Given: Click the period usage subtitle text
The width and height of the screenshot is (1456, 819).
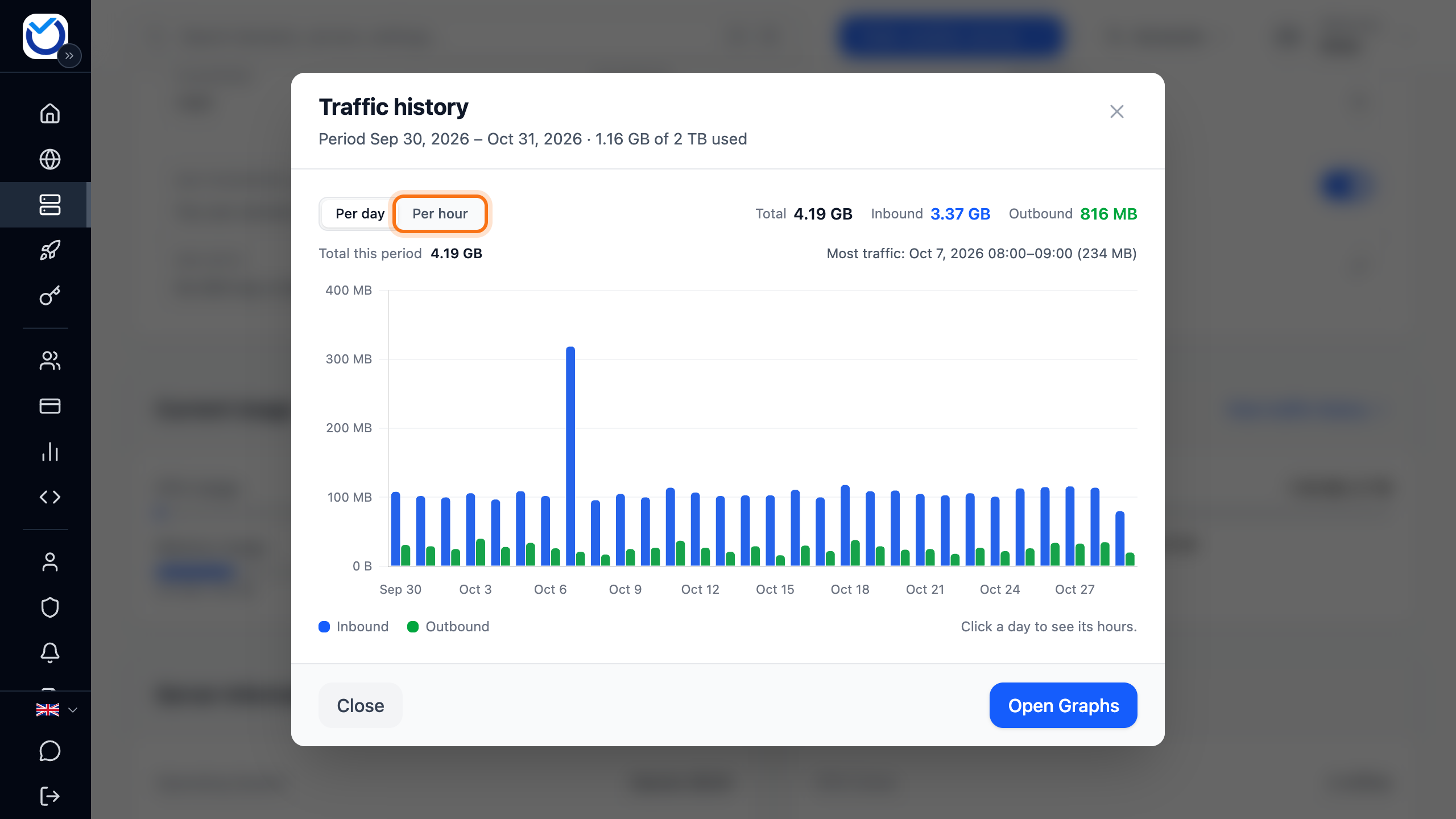Looking at the screenshot, I should (532, 139).
